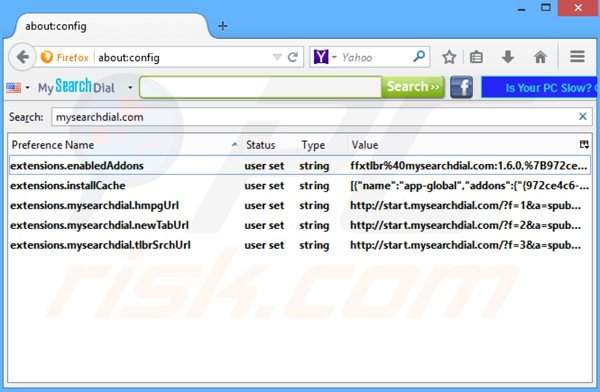Click the green Search button
The image size is (600, 392).
413,87
